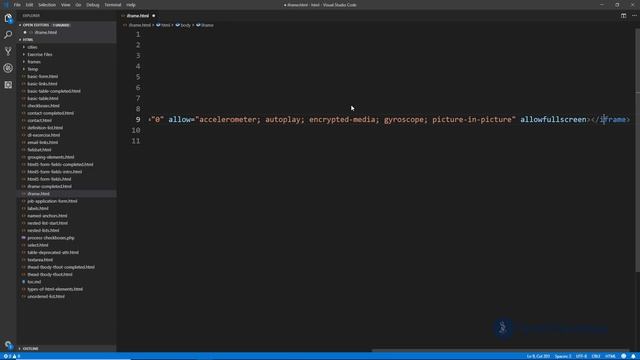640x360 pixels.
Task: Click the feedback smiley in status bar
Action: [623, 356]
